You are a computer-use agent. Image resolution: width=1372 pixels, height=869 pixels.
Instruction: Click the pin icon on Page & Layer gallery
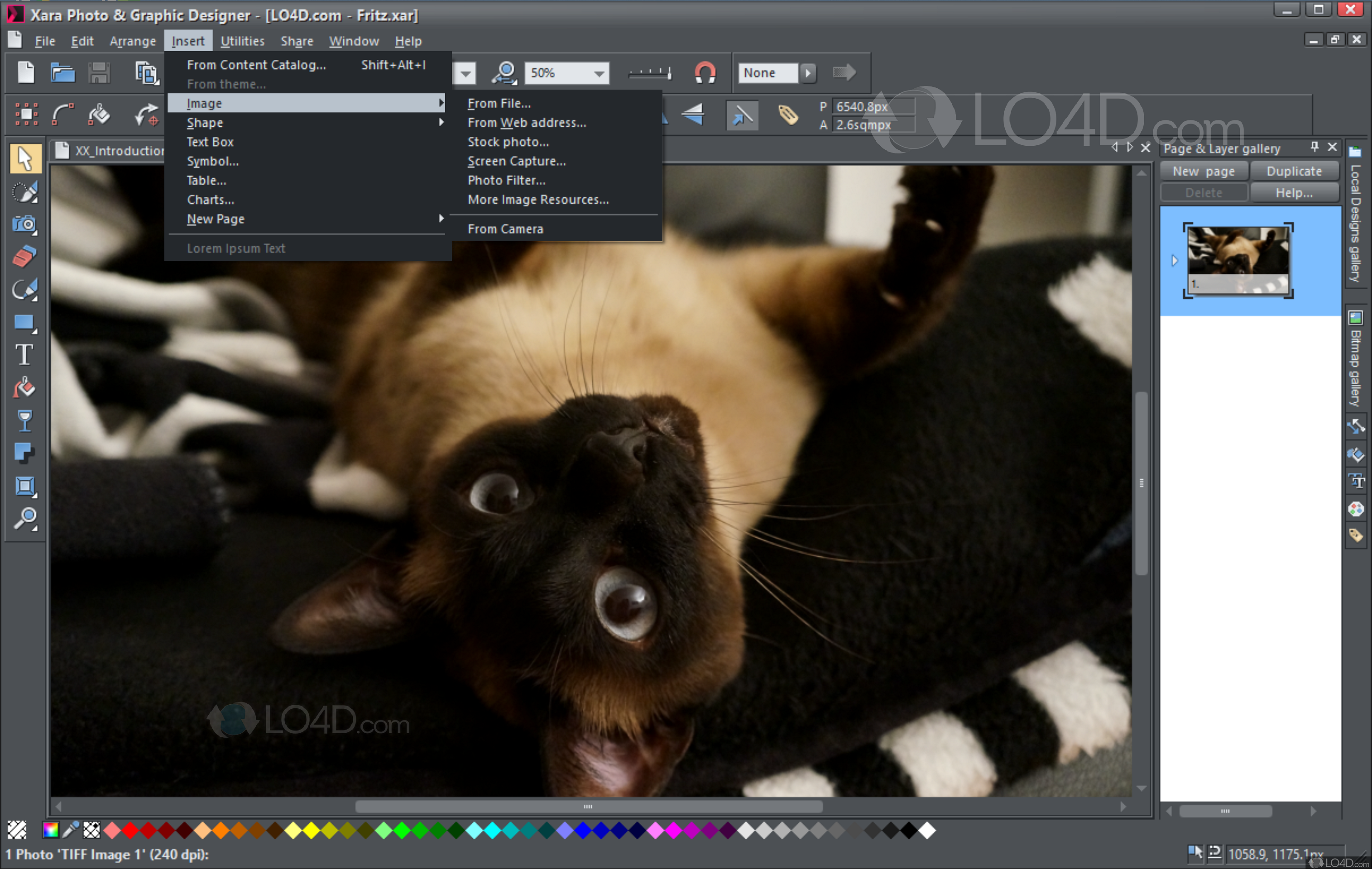point(1314,147)
